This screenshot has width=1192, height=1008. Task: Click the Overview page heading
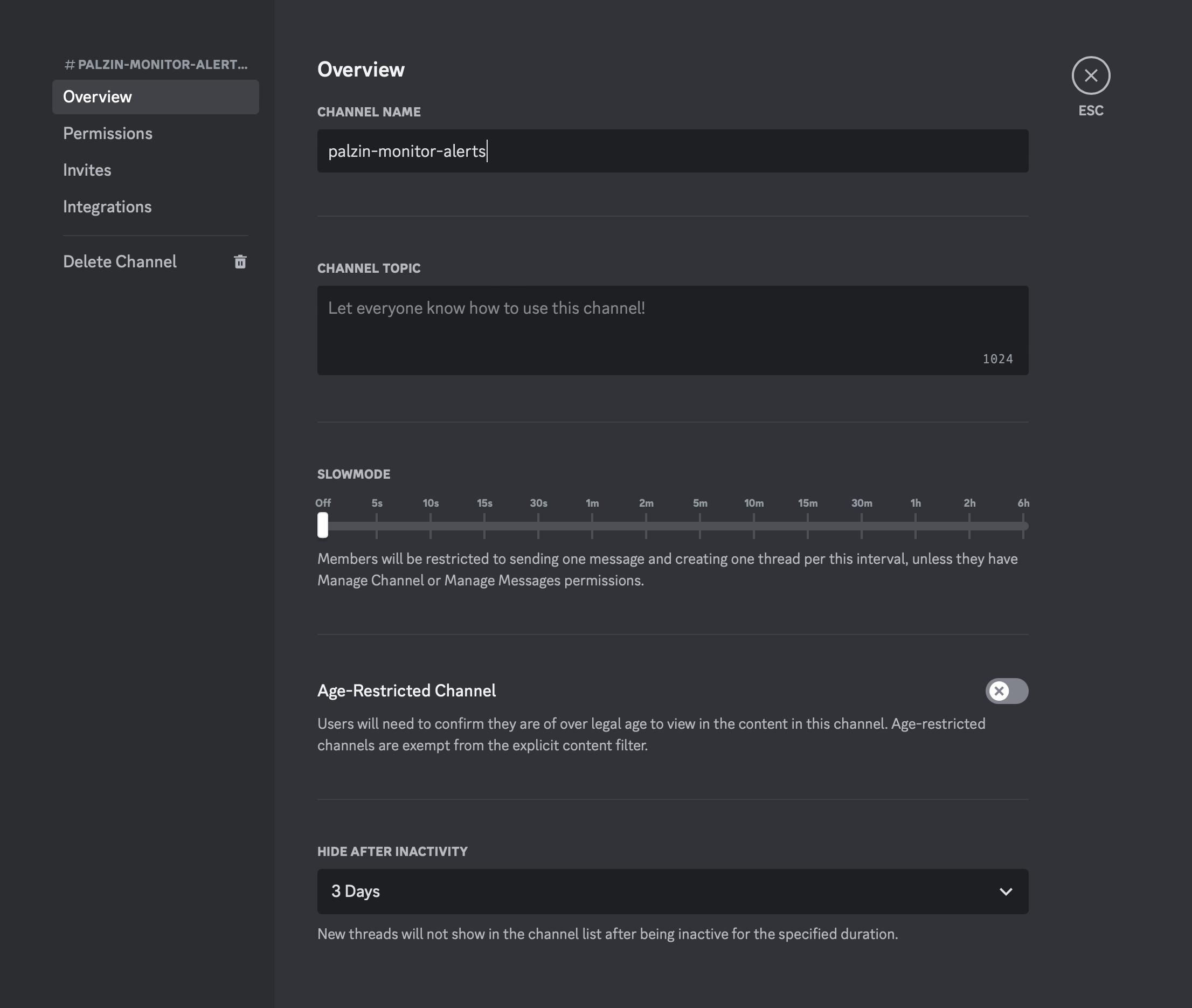coord(361,70)
